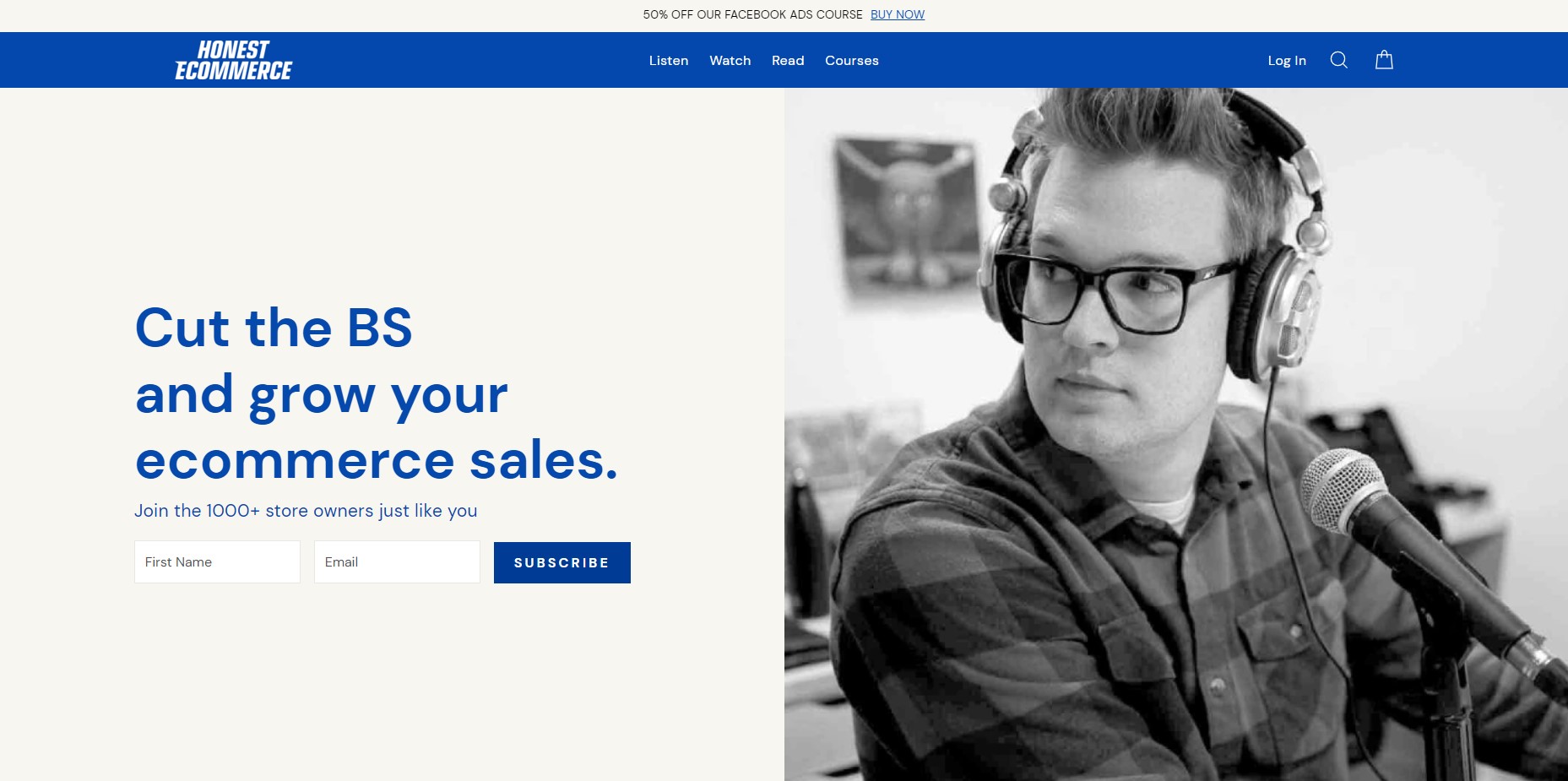Click the Log In link
1568x781 pixels.
point(1287,61)
